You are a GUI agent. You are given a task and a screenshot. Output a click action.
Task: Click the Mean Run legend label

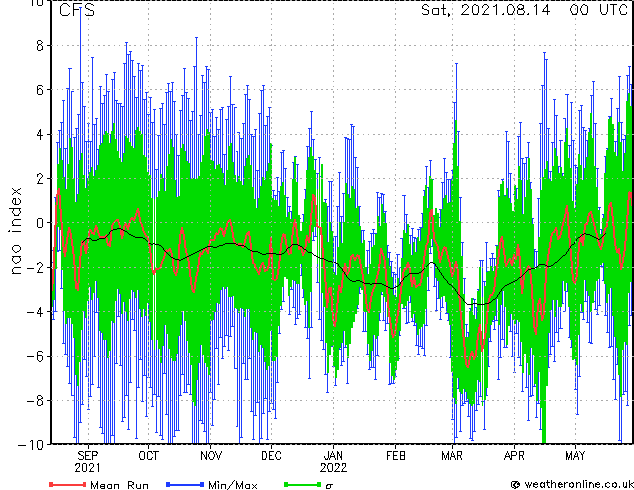119,484
